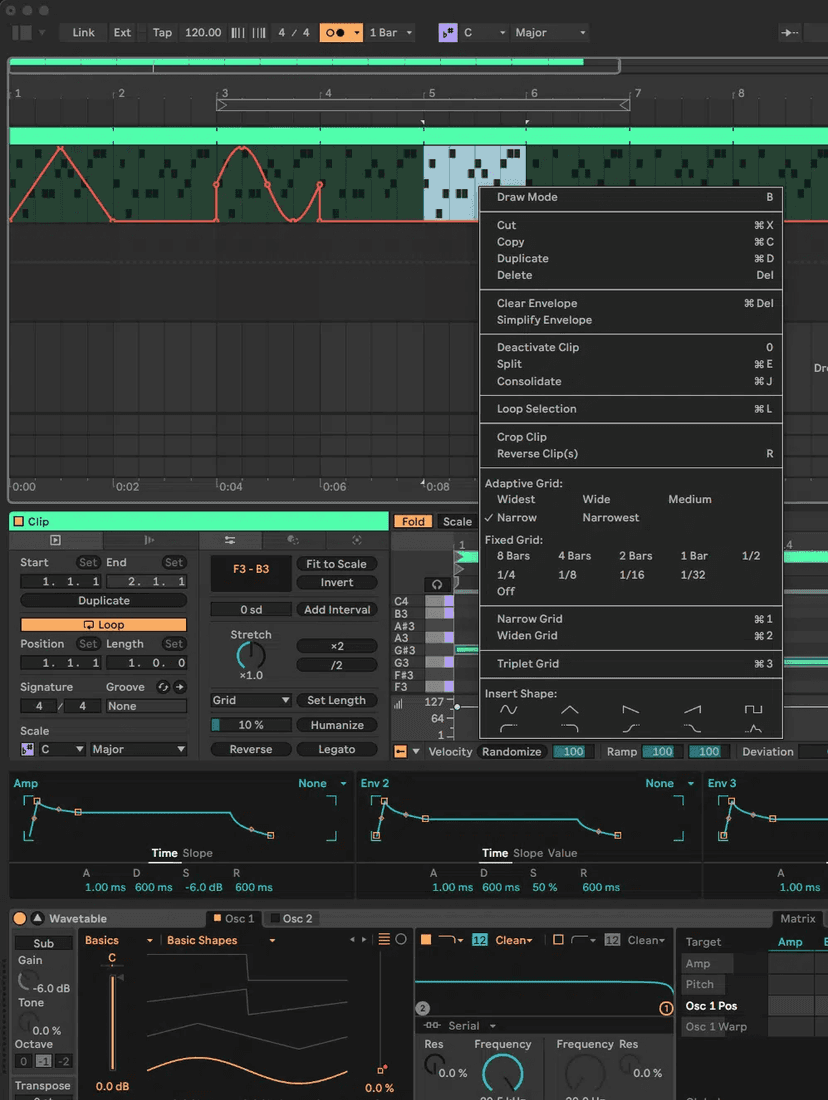This screenshot has height=1100, width=828.
Task: Insert the downward sawtooth shape
Action: 631,710
